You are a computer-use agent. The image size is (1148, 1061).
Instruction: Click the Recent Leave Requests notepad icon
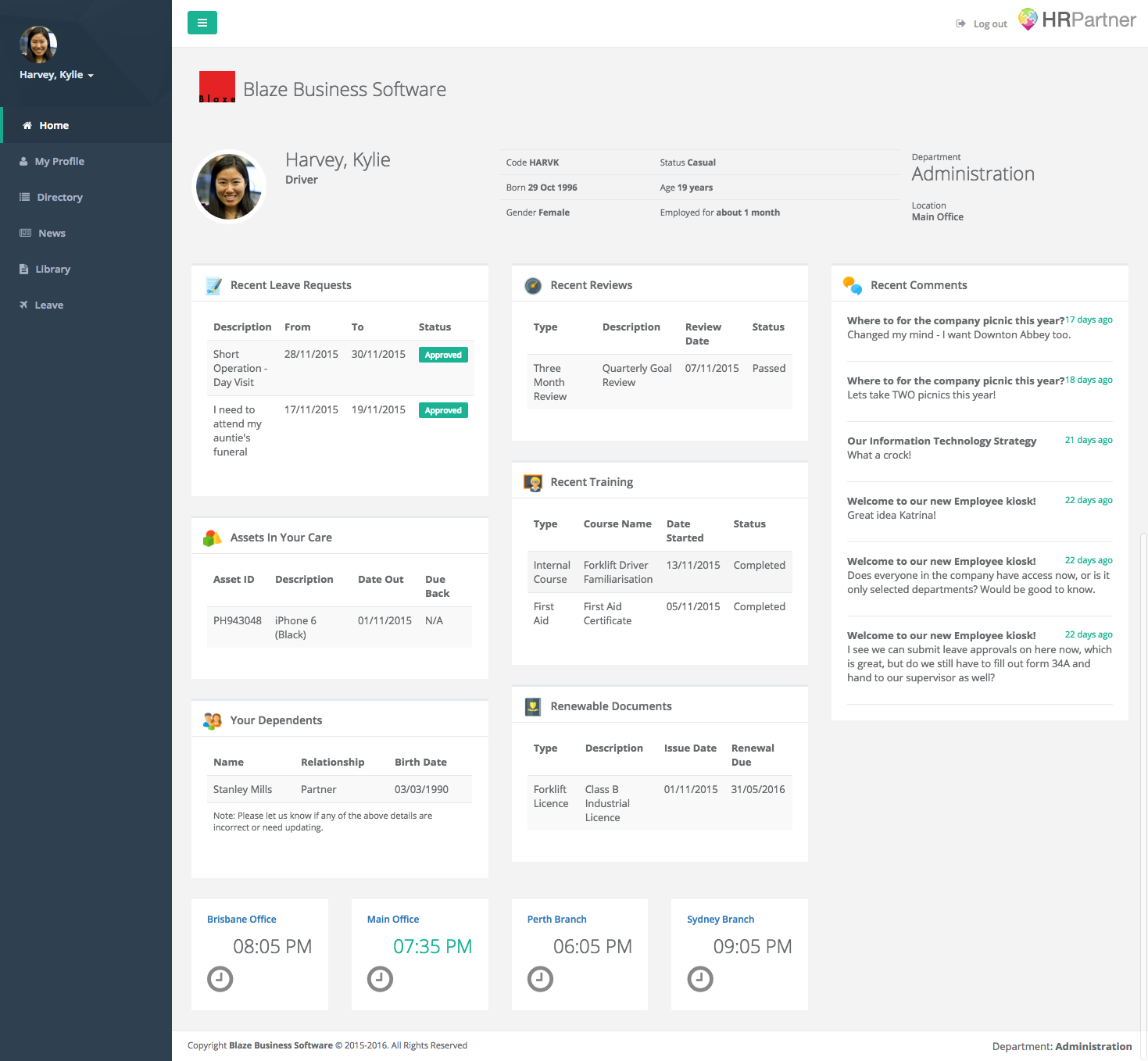point(213,286)
